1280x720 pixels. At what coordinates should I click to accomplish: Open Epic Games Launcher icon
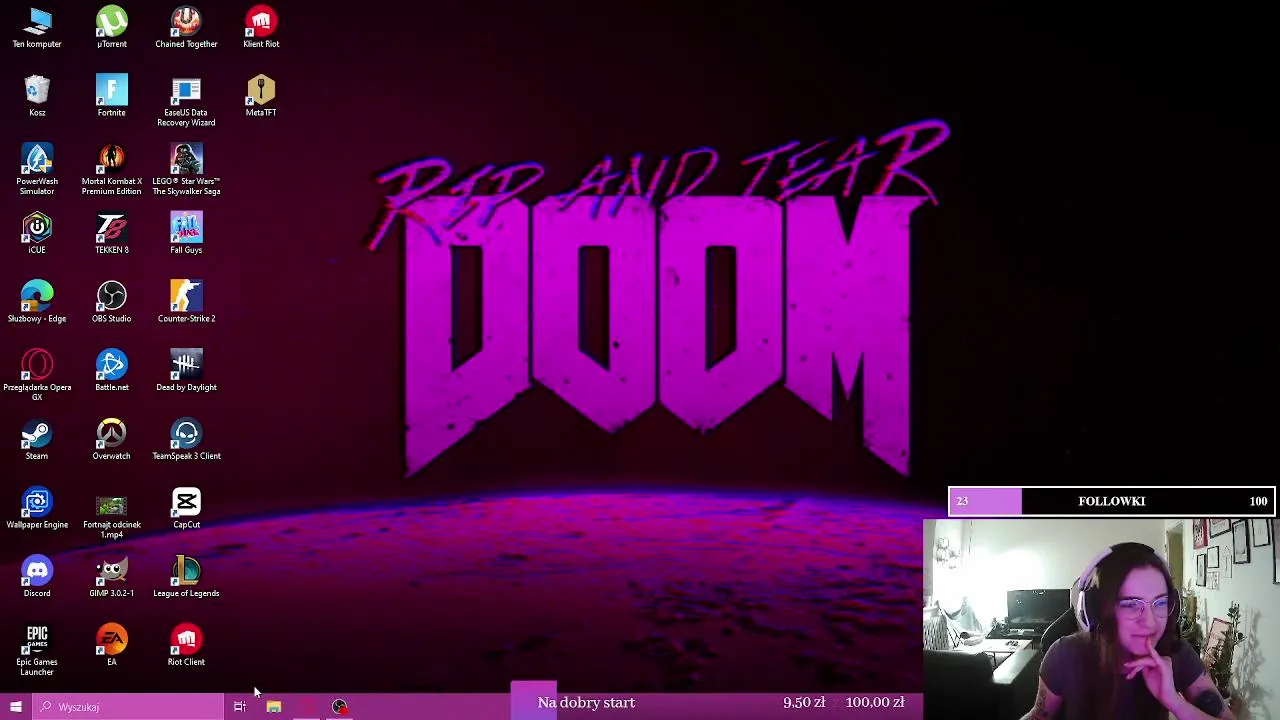tap(37, 650)
